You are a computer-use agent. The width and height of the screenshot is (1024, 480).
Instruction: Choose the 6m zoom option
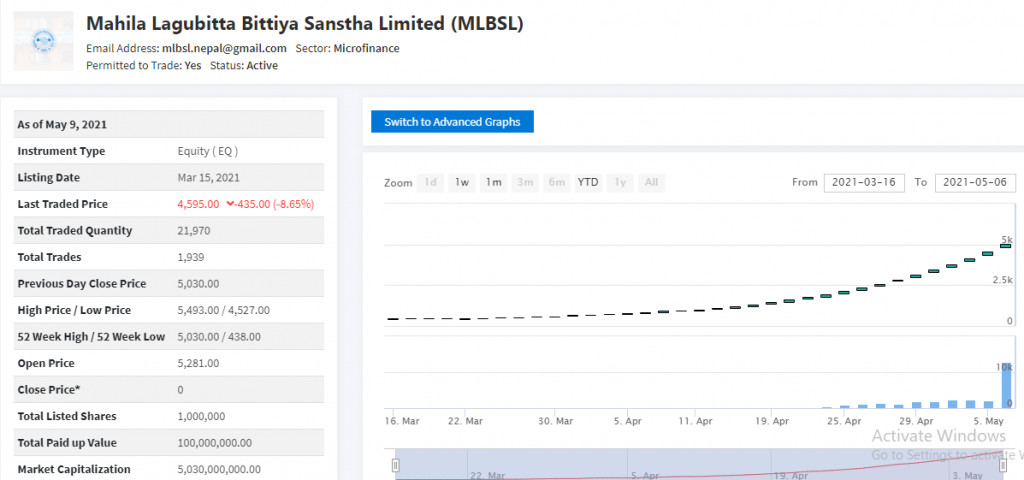557,182
